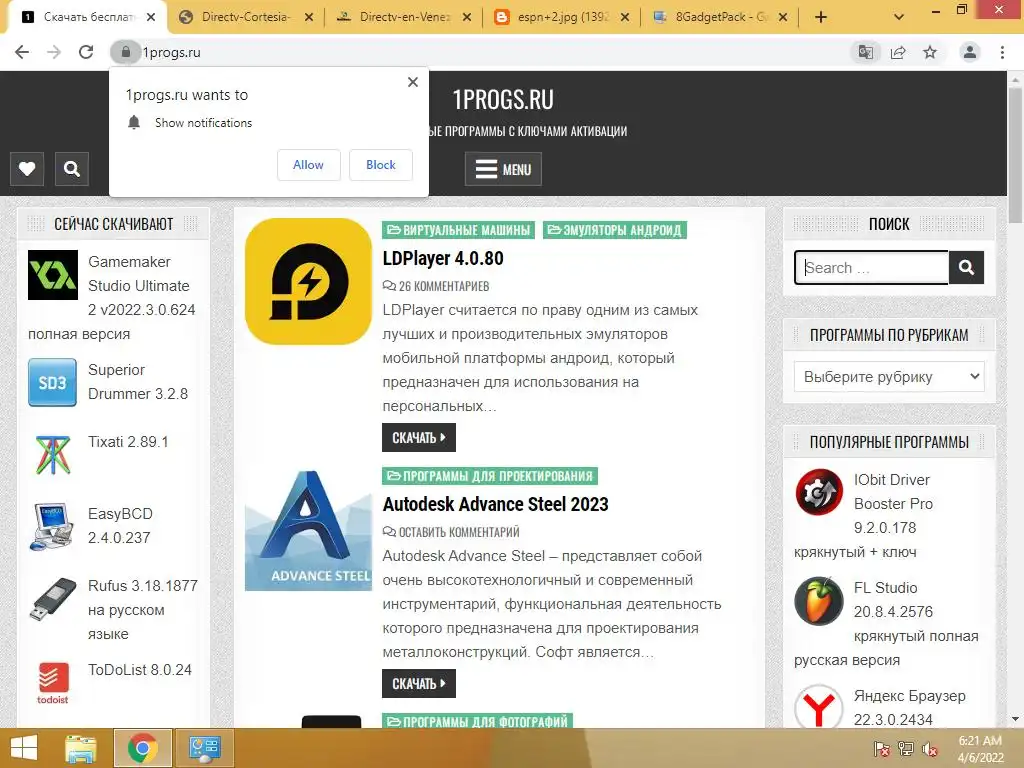Switch to the 8GadgetPack tab
Viewport: 1024px width, 768px height.
pyautogui.click(x=722, y=17)
